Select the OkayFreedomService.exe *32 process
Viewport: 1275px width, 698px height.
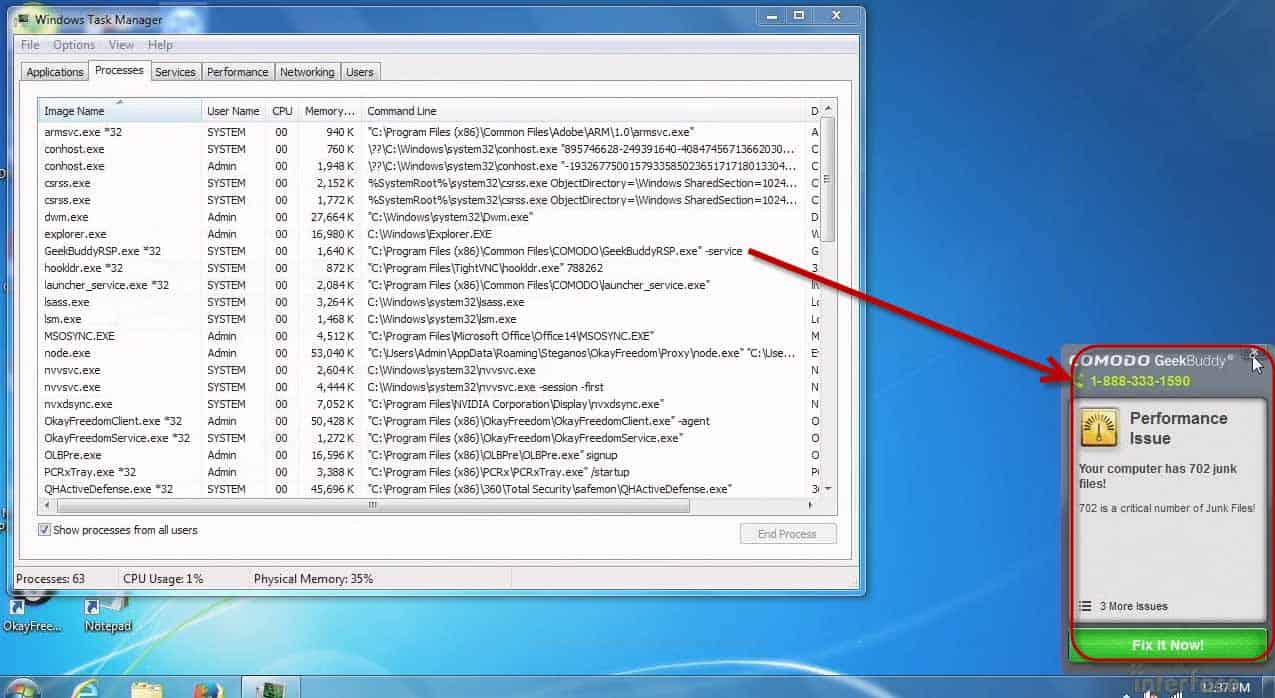tap(429, 438)
